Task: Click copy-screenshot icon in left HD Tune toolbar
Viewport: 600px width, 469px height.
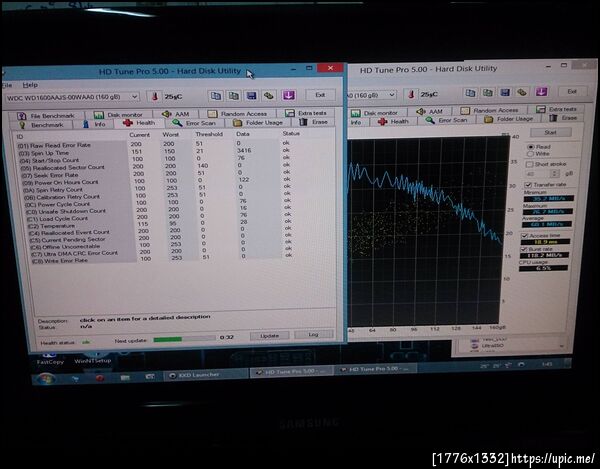Action: click(x=233, y=96)
